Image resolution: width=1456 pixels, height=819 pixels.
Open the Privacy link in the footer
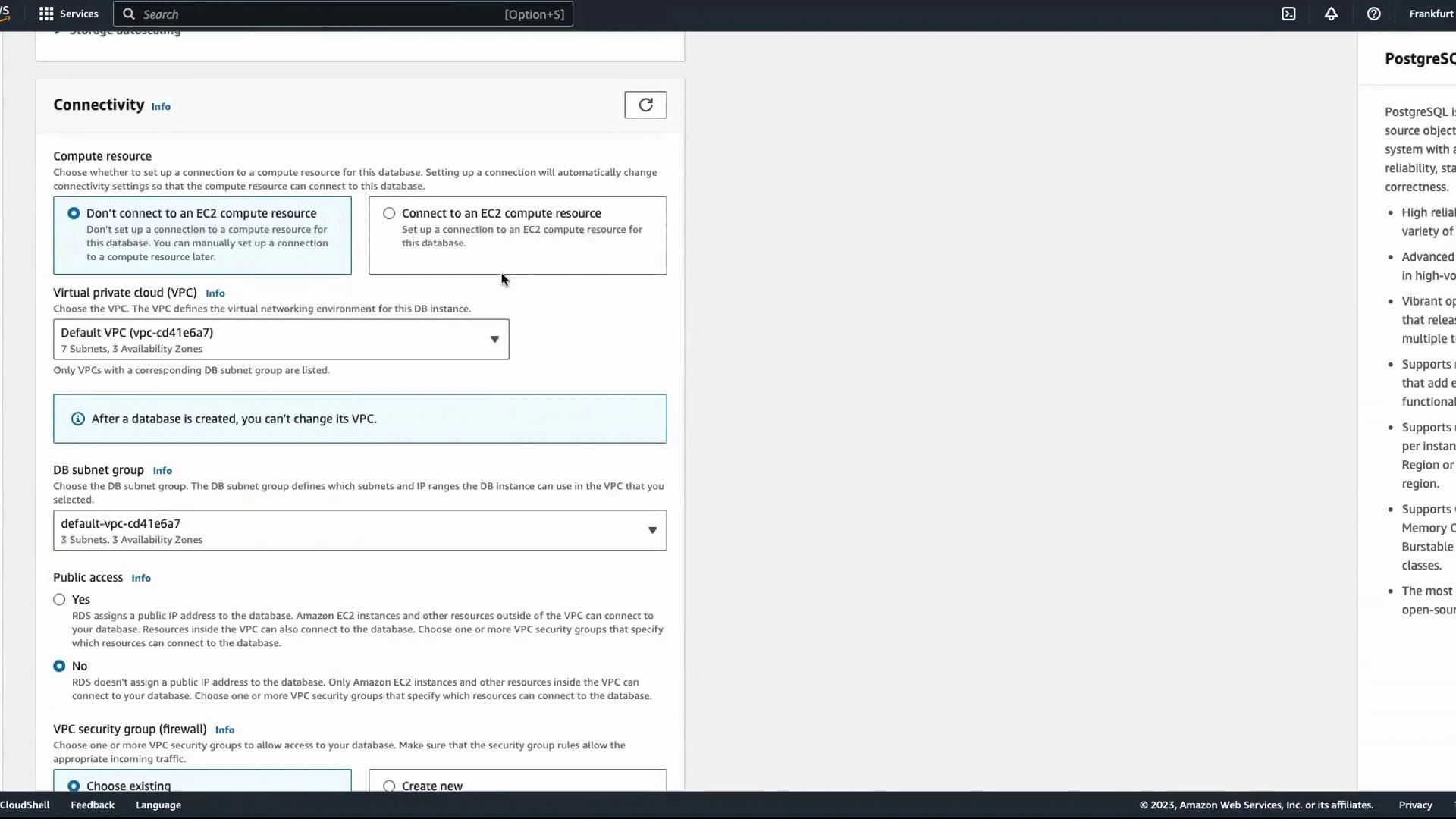[1415, 805]
